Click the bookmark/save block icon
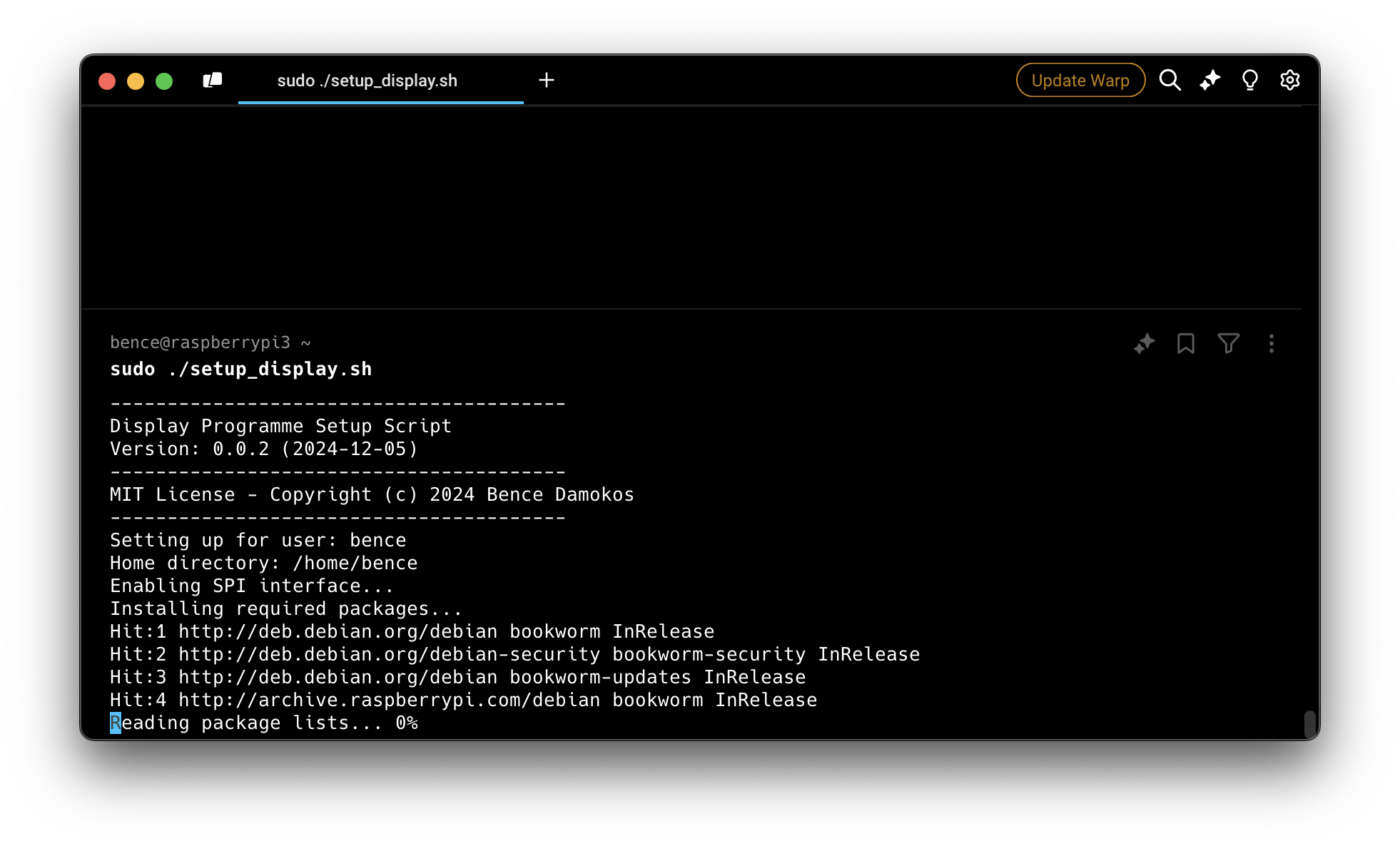This screenshot has width=1400, height=846. (1186, 343)
